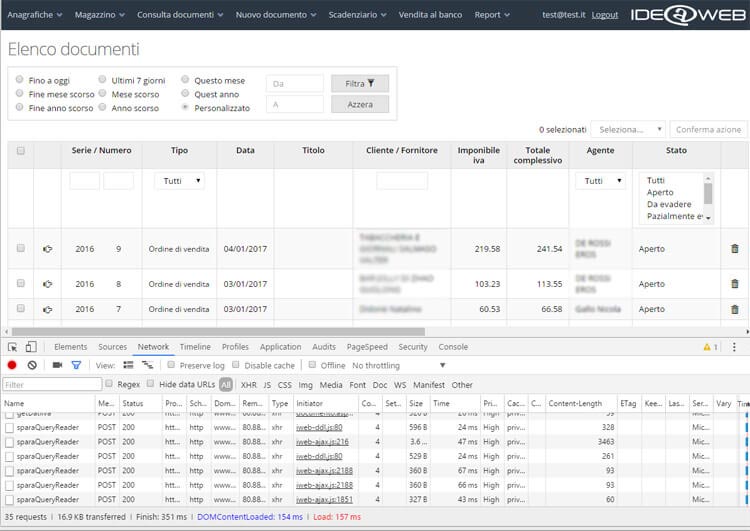Click the network Filter text field

[x=52, y=385]
